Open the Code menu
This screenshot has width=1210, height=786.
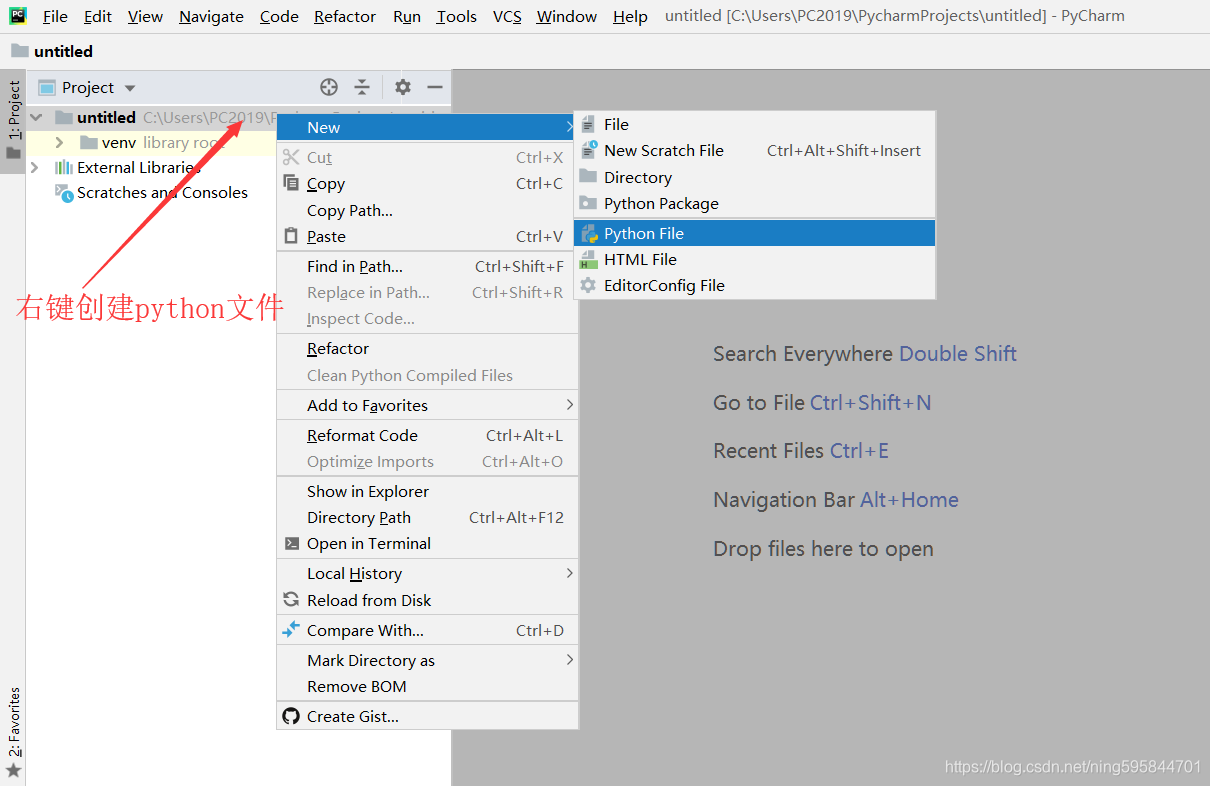(x=279, y=16)
